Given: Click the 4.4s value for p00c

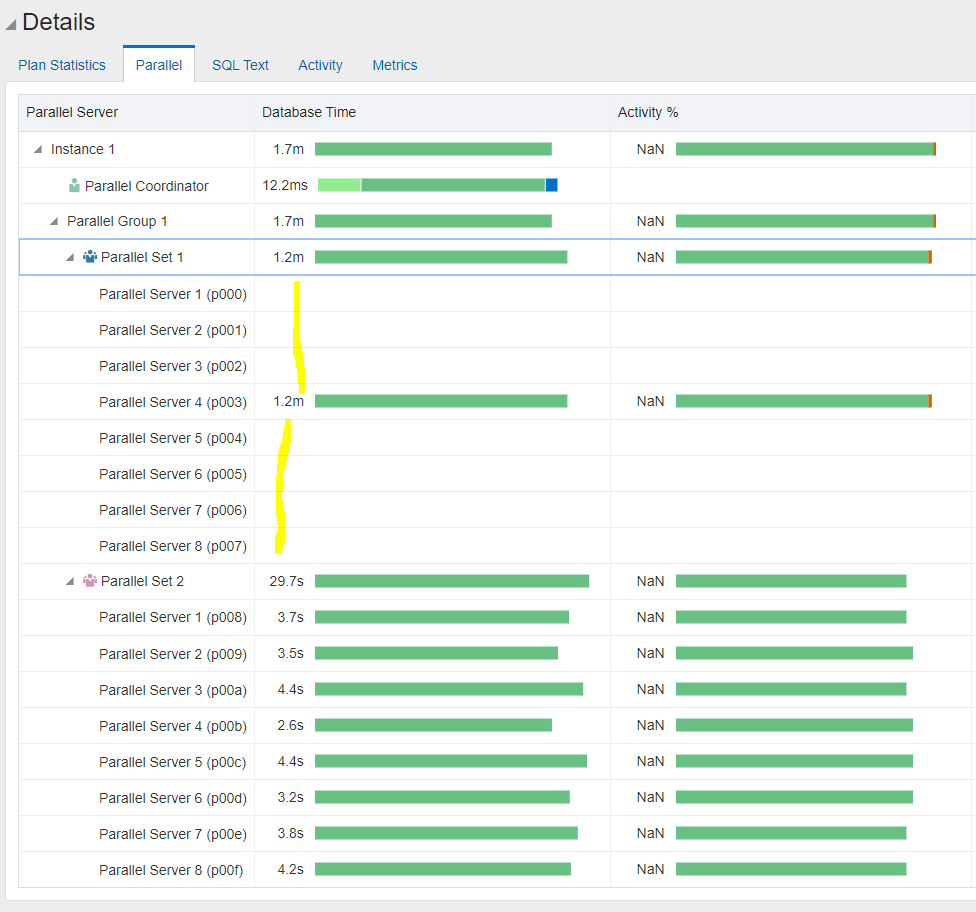Looking at the screenshot, I should (291, 761).
